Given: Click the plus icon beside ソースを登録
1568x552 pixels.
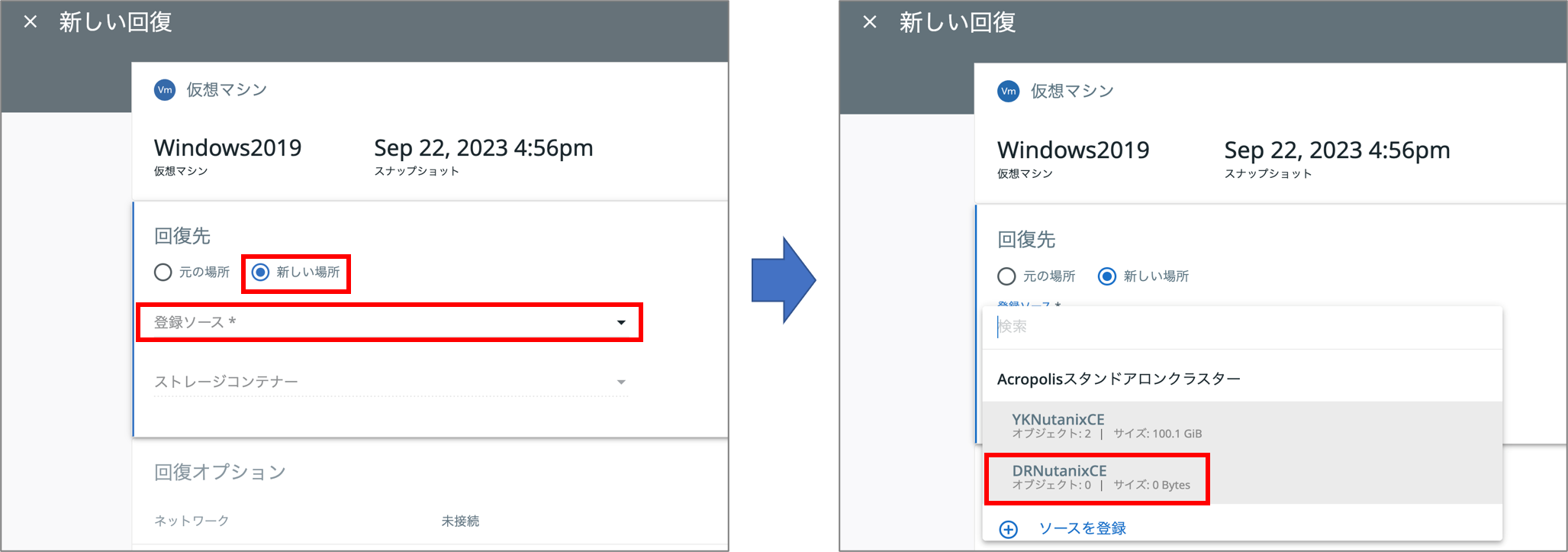Looking at the screenshot, I should (1009, 528).
